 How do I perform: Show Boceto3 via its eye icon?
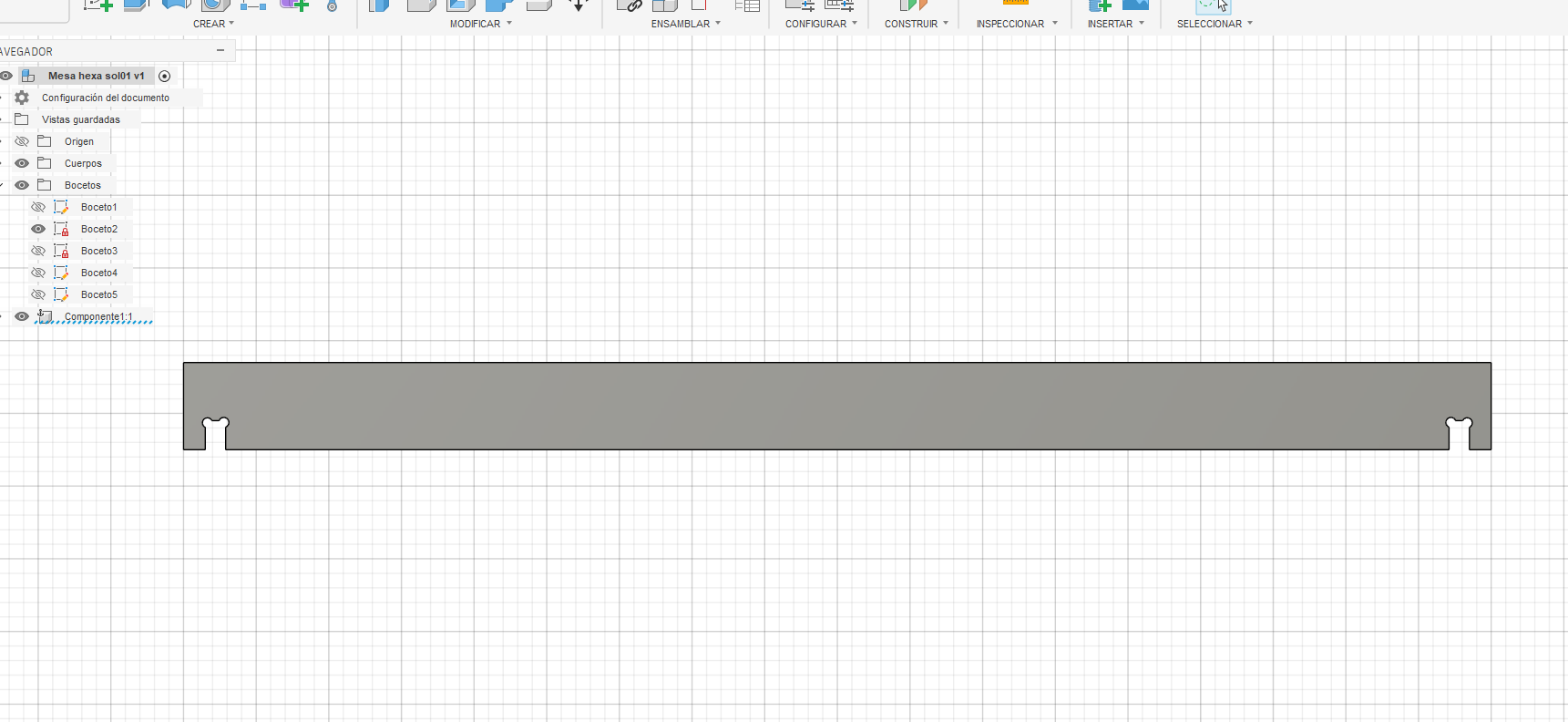(x=38, y=251)
